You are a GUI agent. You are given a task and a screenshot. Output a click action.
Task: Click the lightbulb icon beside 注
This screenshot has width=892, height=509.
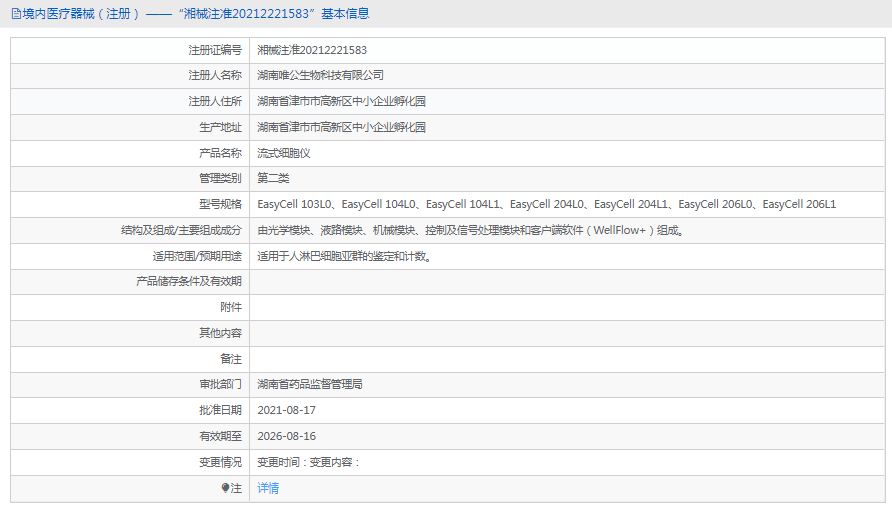[x=225, y=488]
